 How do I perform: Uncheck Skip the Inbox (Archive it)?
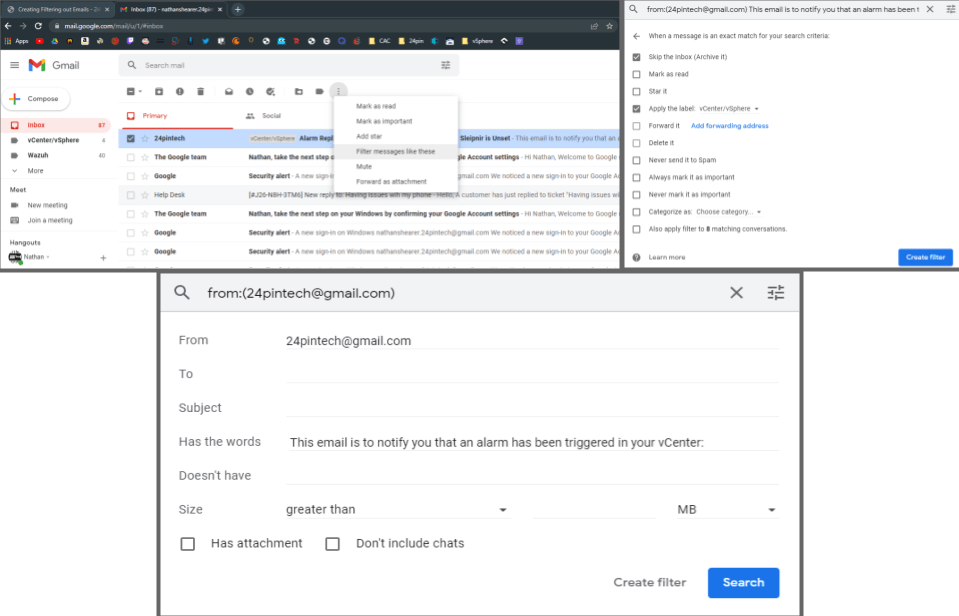pos(635,56)
